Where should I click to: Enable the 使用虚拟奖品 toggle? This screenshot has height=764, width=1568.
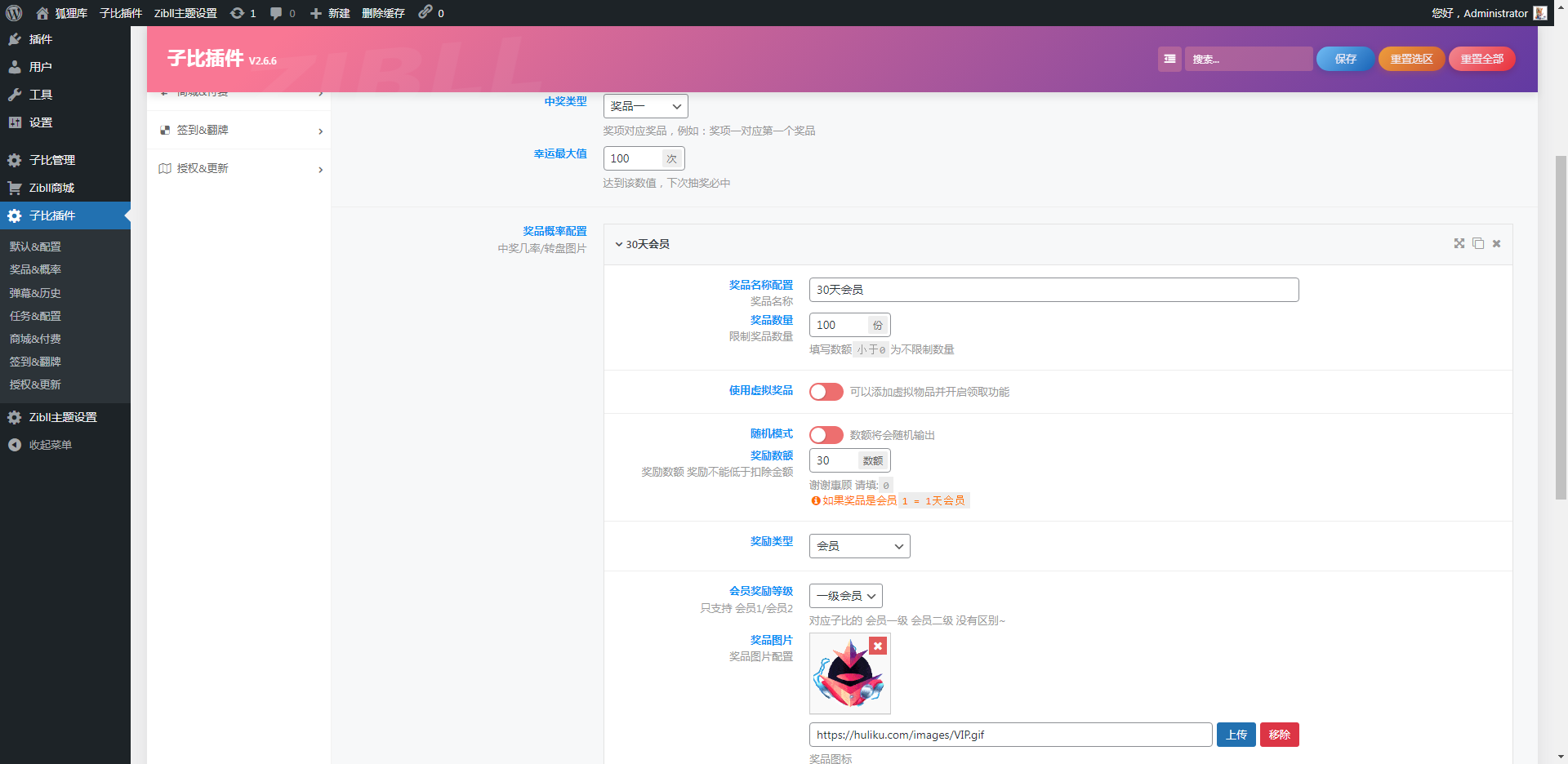826,392
